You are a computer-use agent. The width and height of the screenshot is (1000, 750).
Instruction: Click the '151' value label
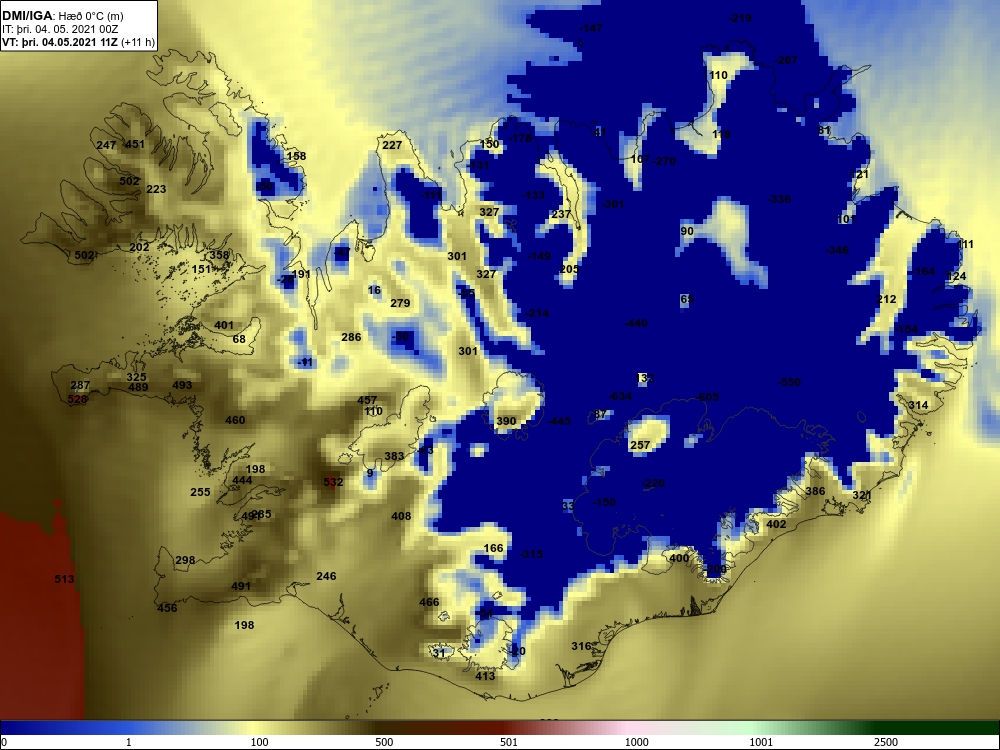pos(201,269)
